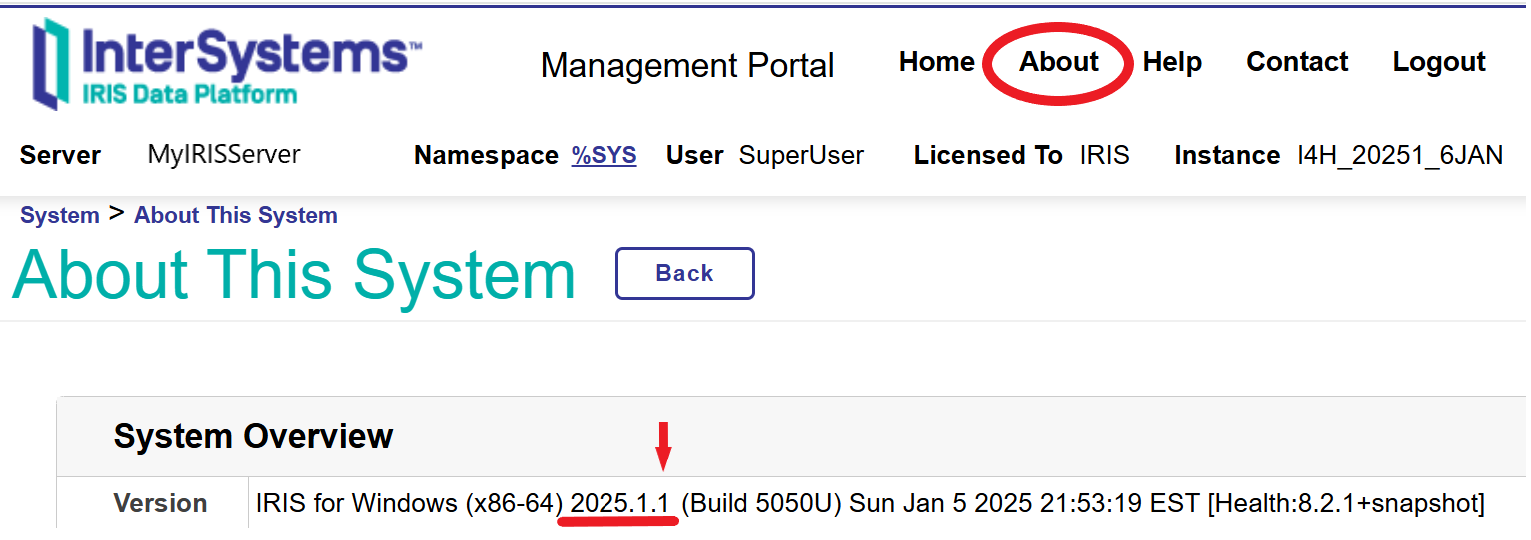Click the Management Portal title
Viewport: 1531px width, 540px height.
coord(687,66)
